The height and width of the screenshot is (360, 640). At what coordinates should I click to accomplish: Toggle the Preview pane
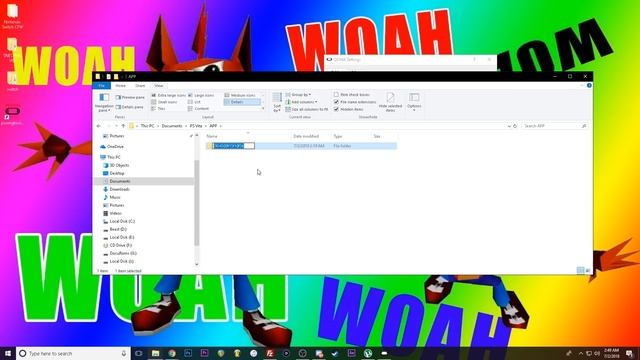130,97
